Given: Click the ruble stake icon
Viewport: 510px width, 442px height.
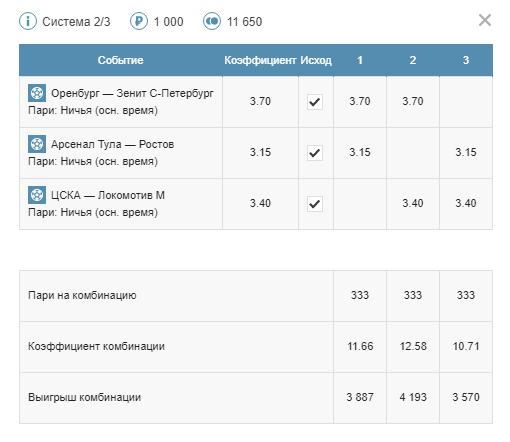Looking at the screenshot, I should coord(139,21).
